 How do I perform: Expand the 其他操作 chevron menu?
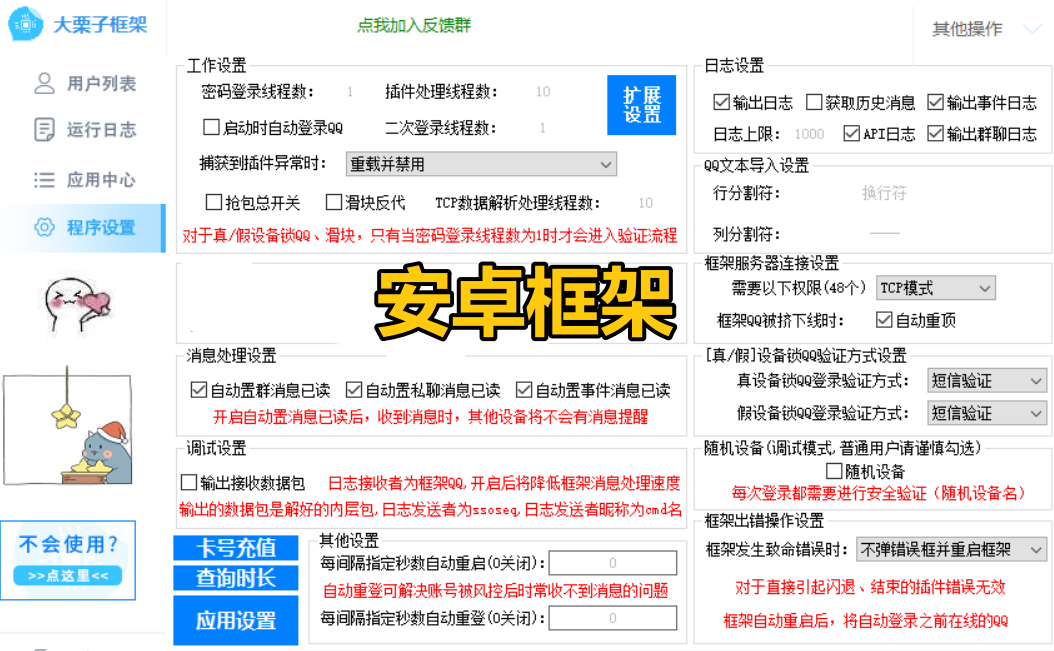coord(1032,30)
